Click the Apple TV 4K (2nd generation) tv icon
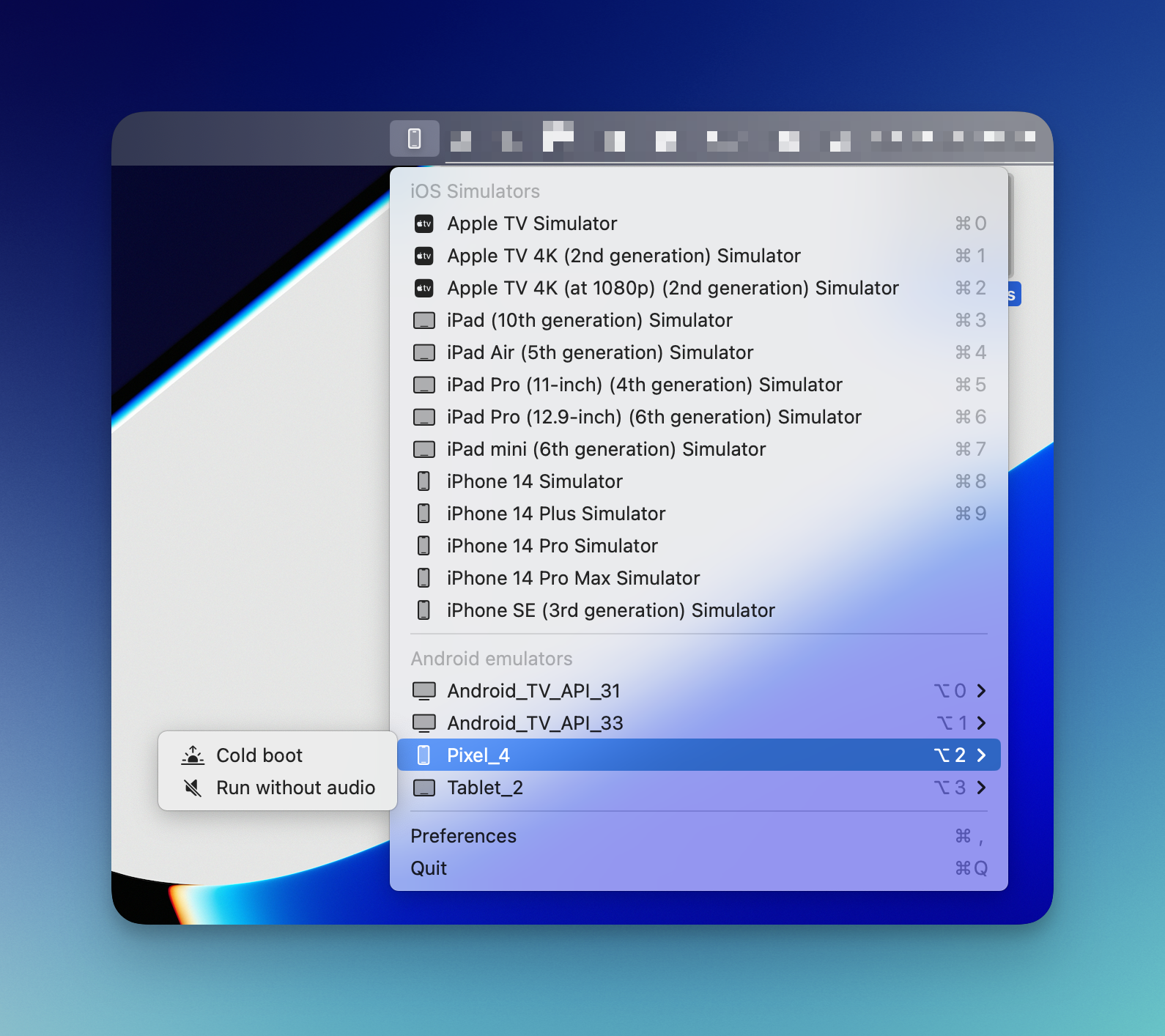Screen dimensions: 1165x1036 424,256
